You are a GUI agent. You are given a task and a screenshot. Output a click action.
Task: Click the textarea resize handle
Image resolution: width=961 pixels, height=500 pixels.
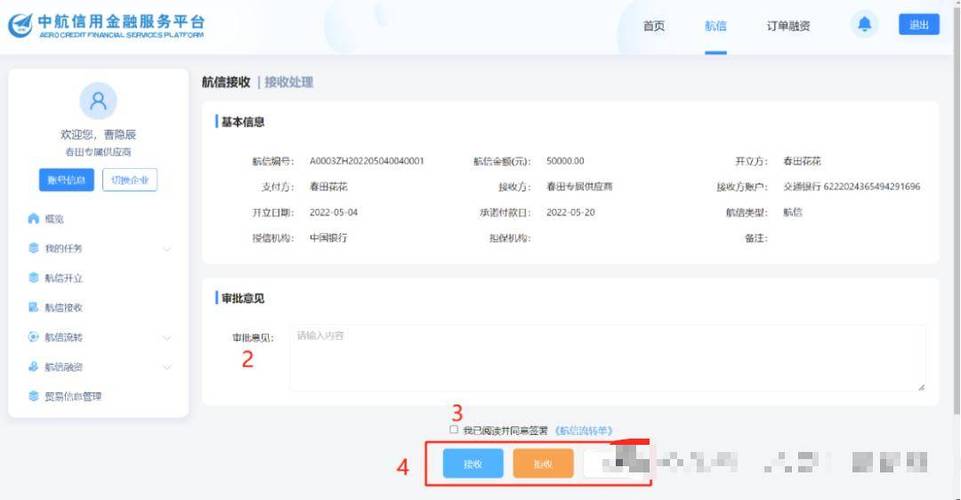920,387
